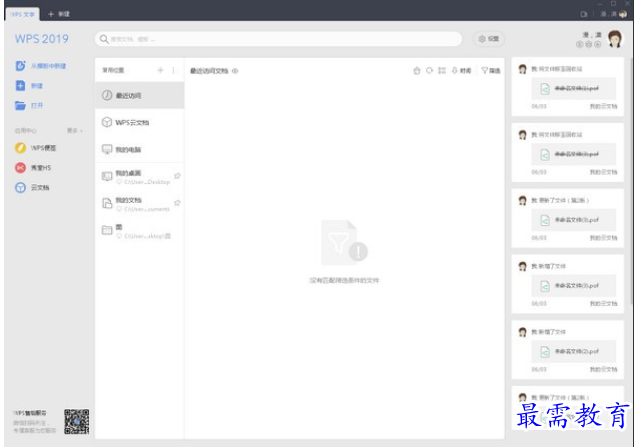The image size is (638, 447).
Task: Click the 常用位置 header text
Action: coord(113,70)
